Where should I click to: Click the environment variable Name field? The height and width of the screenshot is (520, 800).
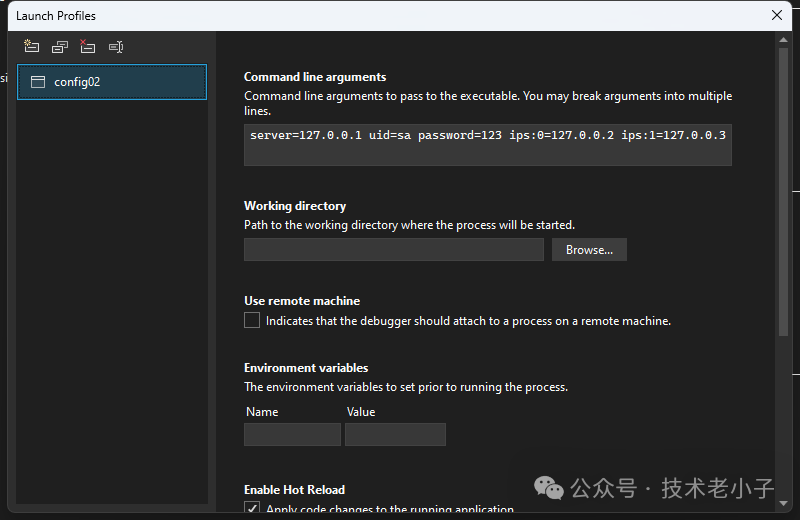click(x=292, y=435)
